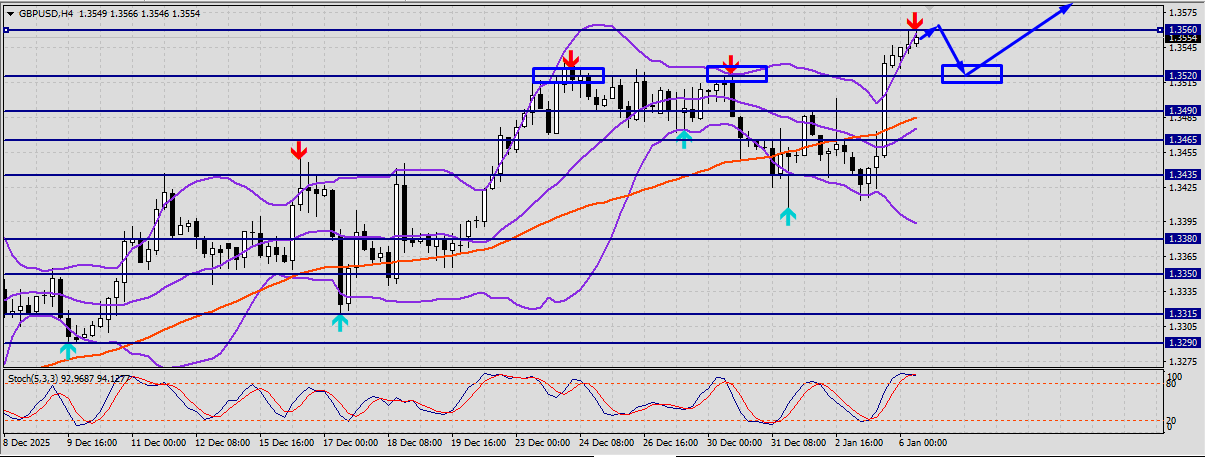Select the cyan up arrow under the 1.3490 line

[x=684, y=139]
